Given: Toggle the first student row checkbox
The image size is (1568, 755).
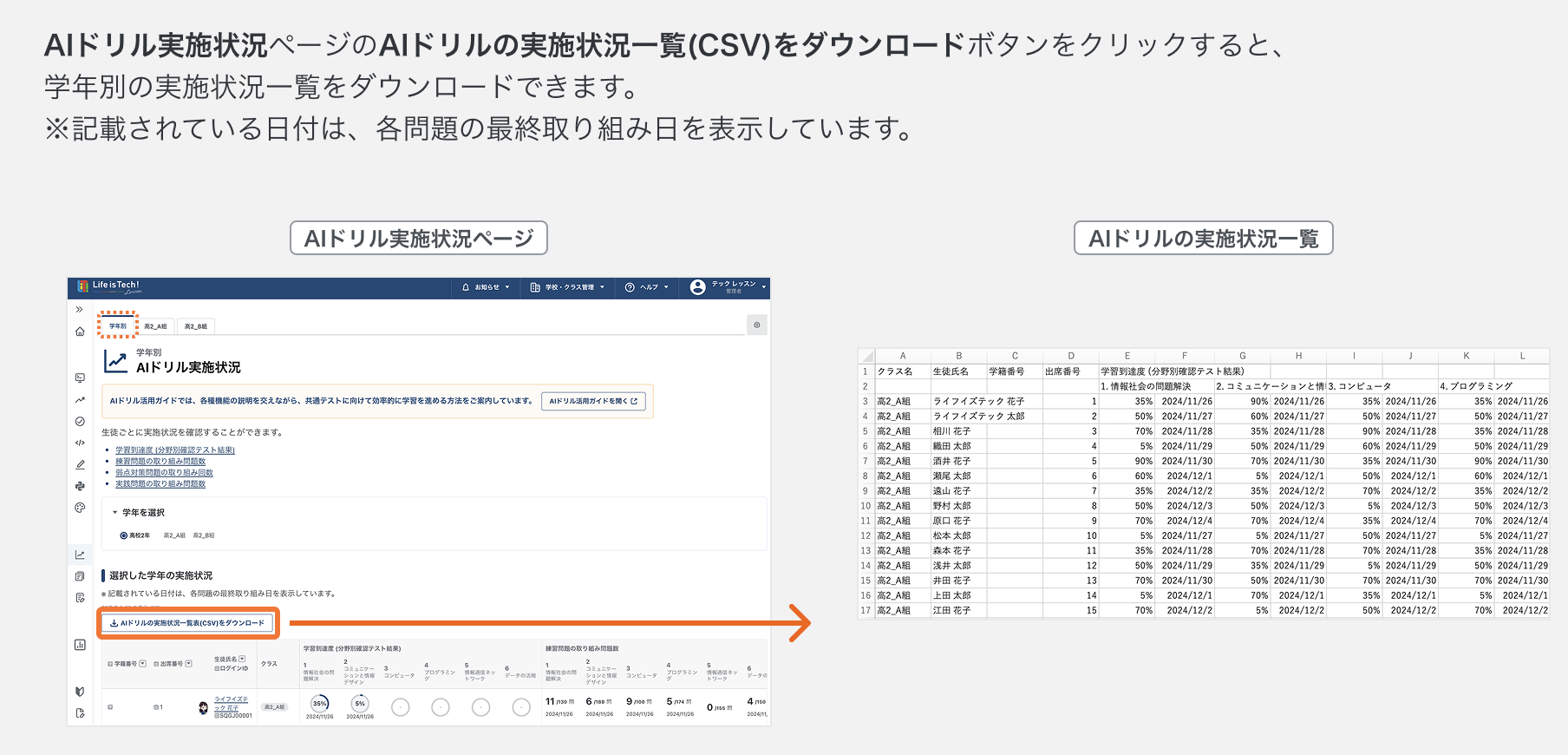Looking at the screenshot, I should point(110,707).
